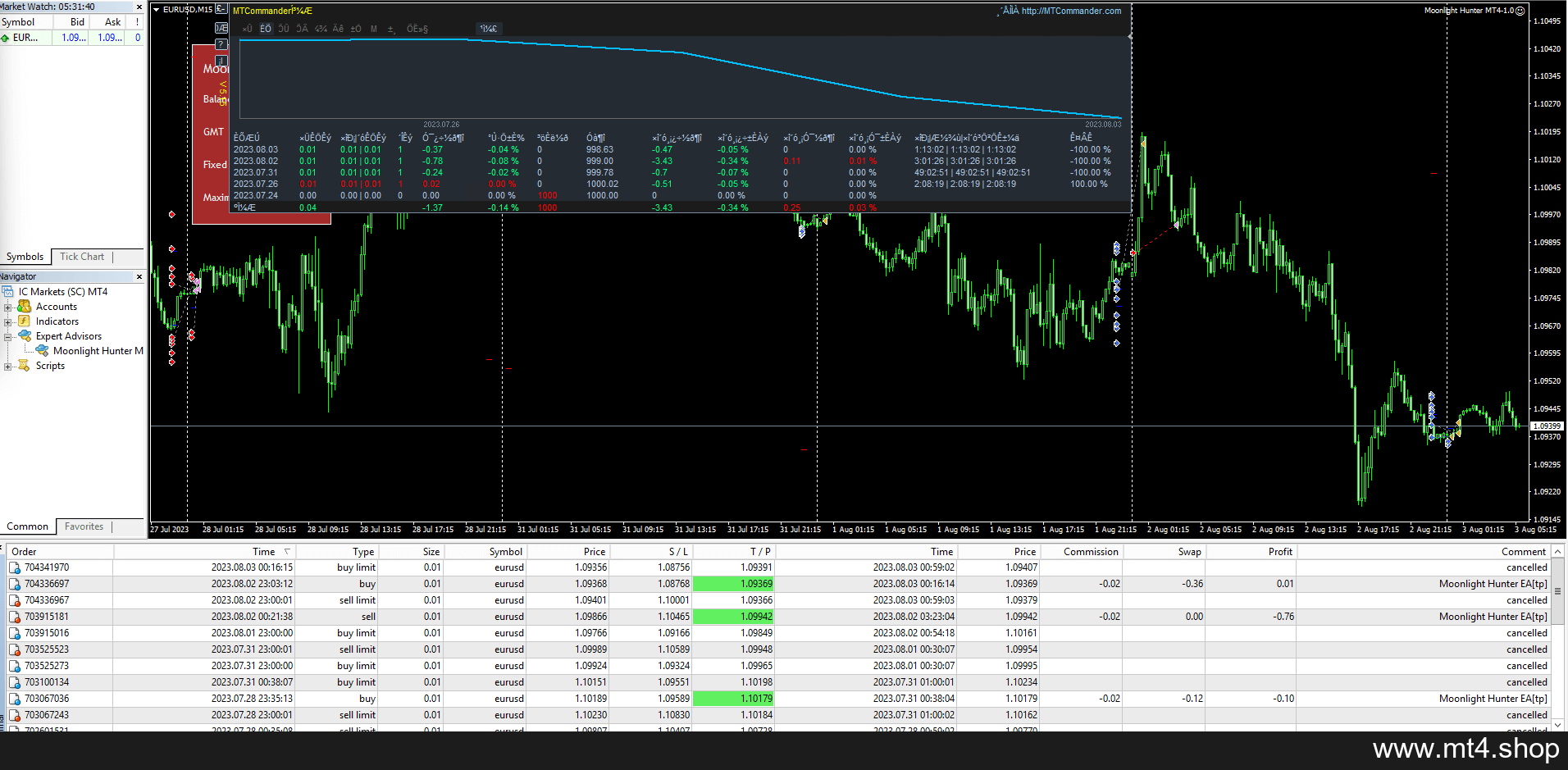1568x770 pixels.
Task: Collapse the Expert Advisors tree node
Action: pyautogui.click(x=8, y=337)
